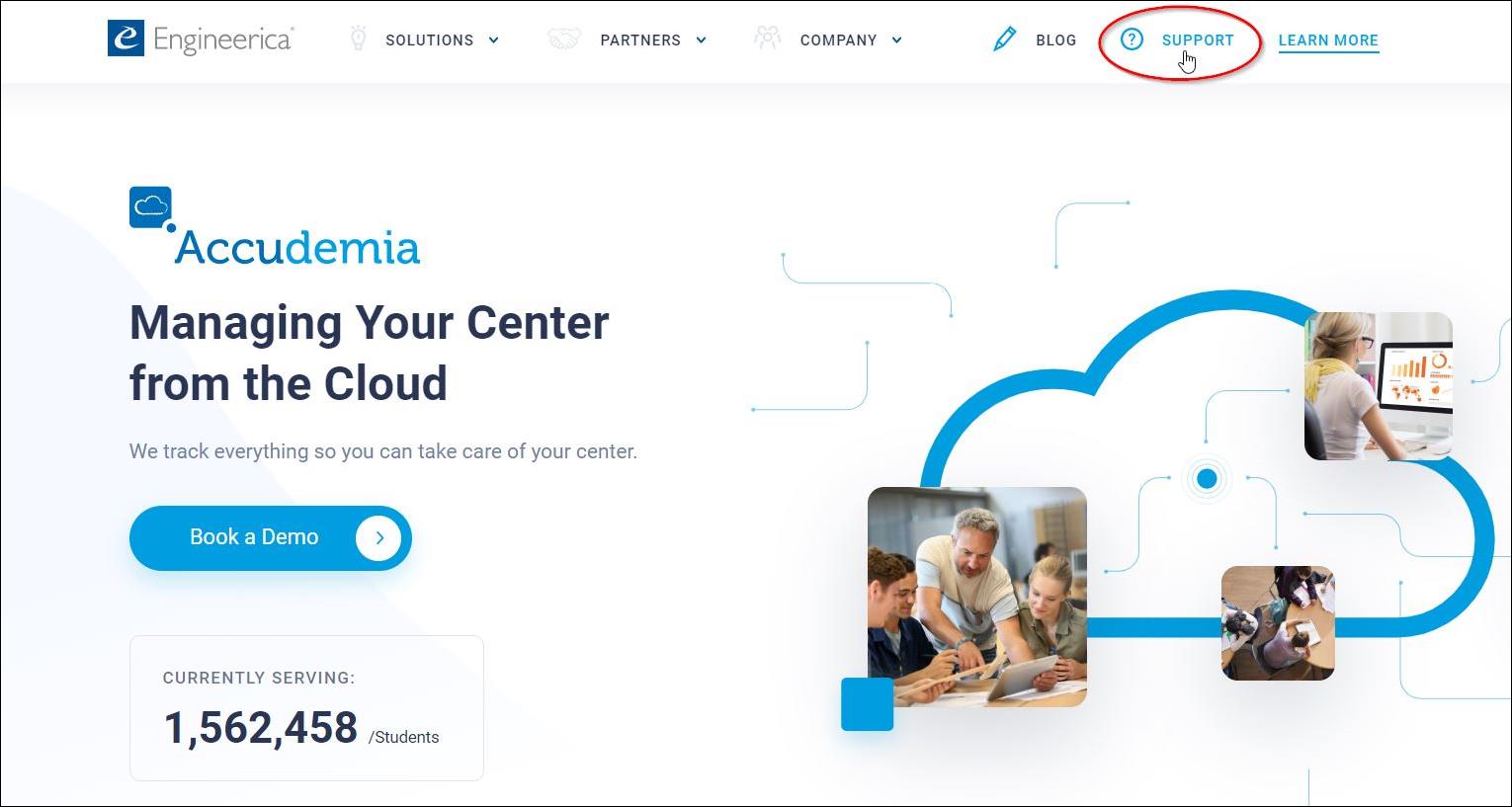Screen dimensions: 1512x807
Task: Go to the Blog page
Action: [x=1056, y=40]
